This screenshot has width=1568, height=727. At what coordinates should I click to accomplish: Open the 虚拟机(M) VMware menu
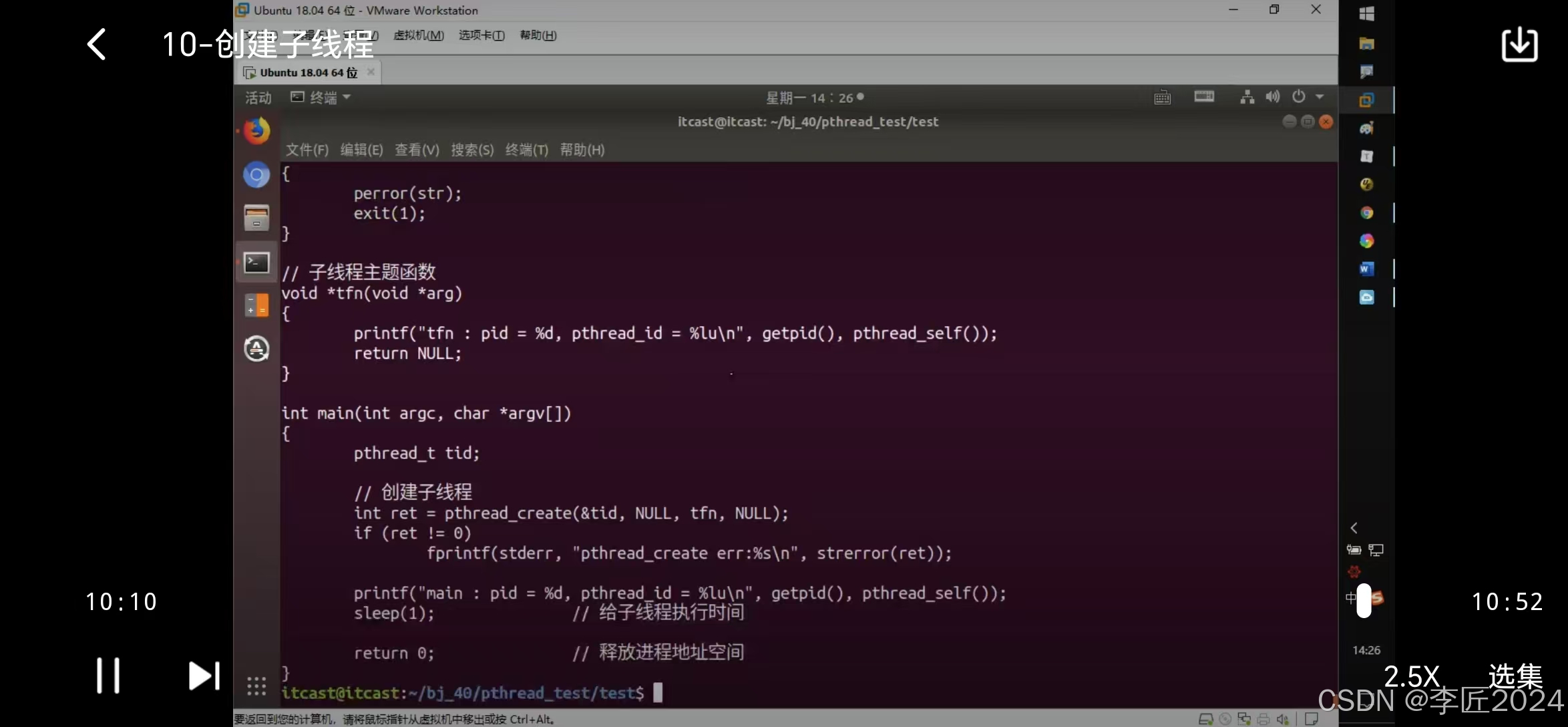419,35
